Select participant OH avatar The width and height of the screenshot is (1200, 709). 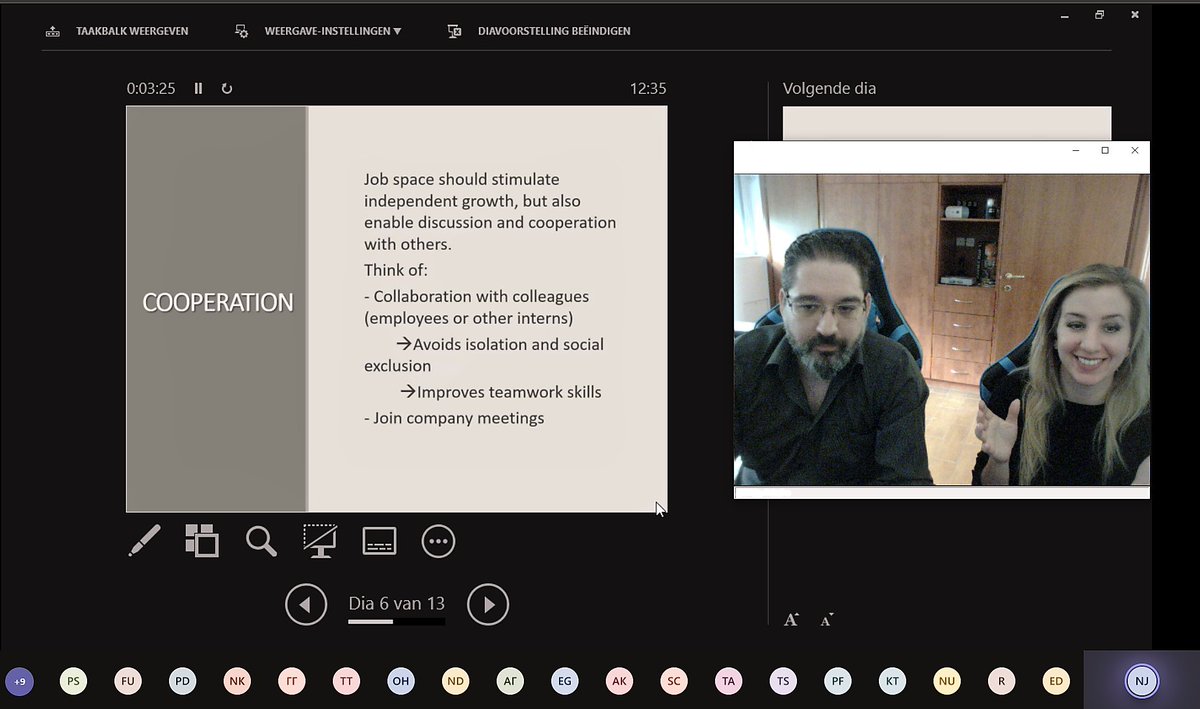(401, 682)
